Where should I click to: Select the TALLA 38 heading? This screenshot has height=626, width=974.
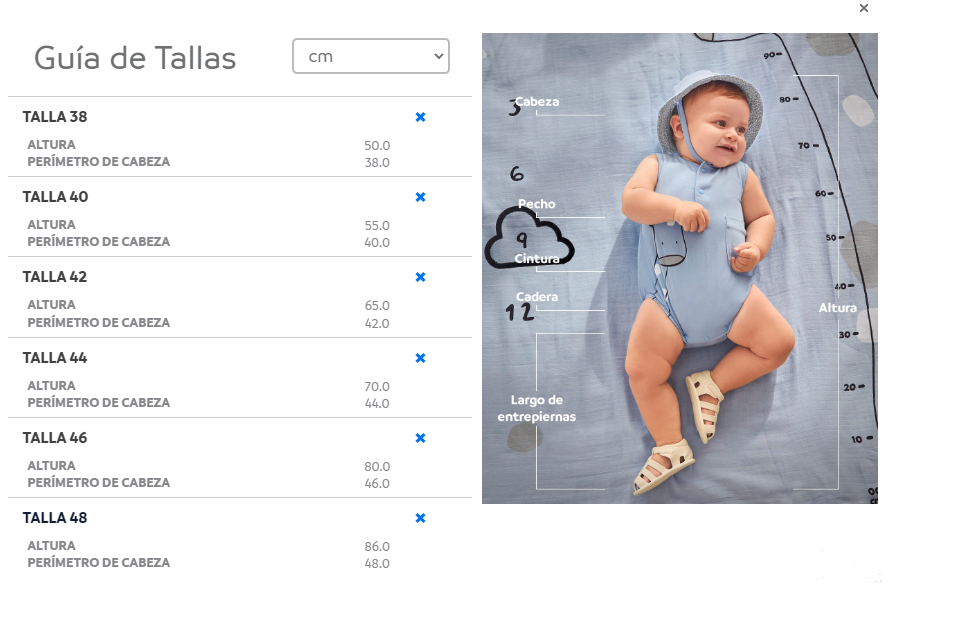pyautogui.click(x=55, y=117)
